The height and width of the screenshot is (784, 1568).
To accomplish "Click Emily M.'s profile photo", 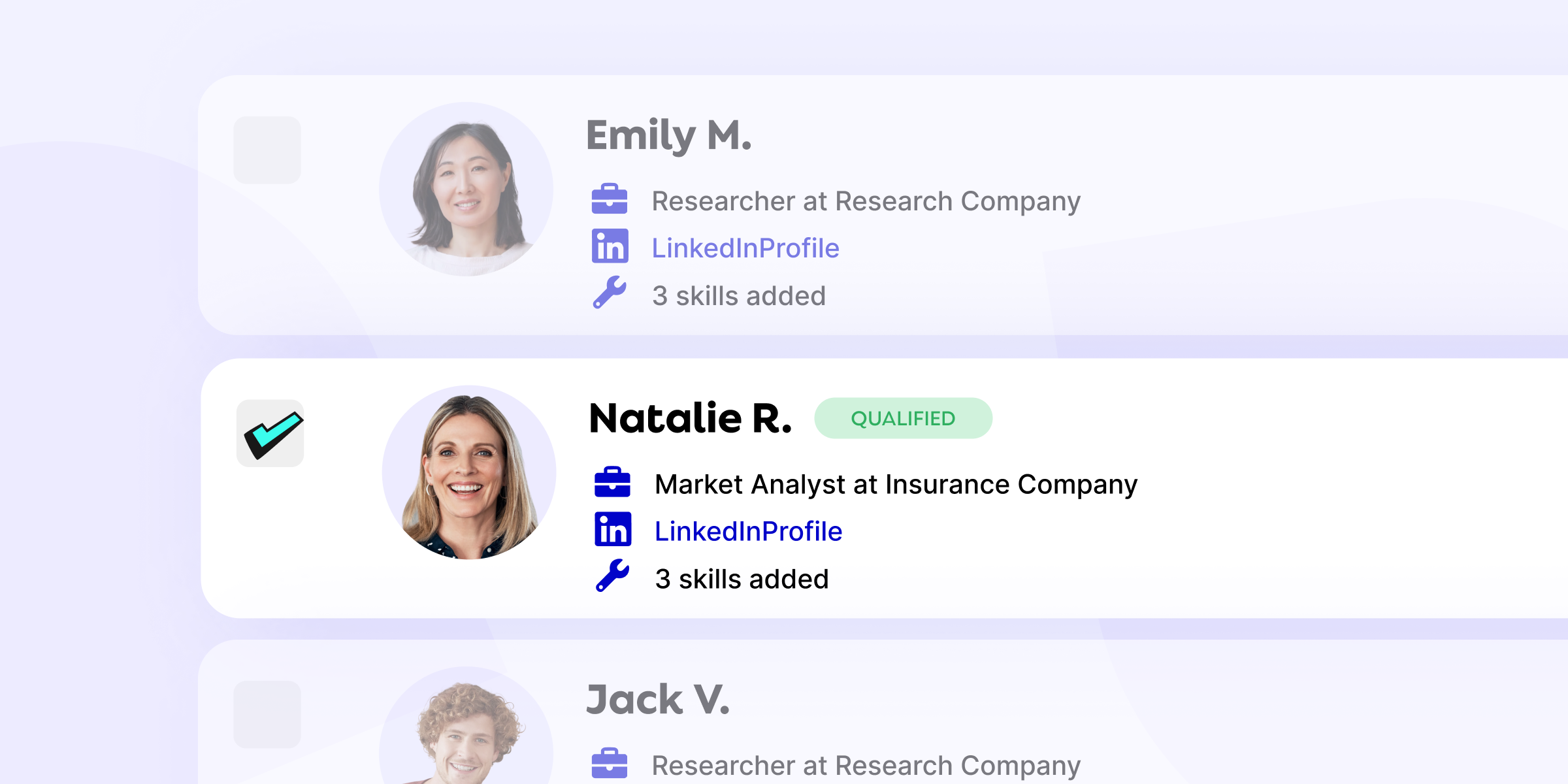I will [x=466, y=189].
